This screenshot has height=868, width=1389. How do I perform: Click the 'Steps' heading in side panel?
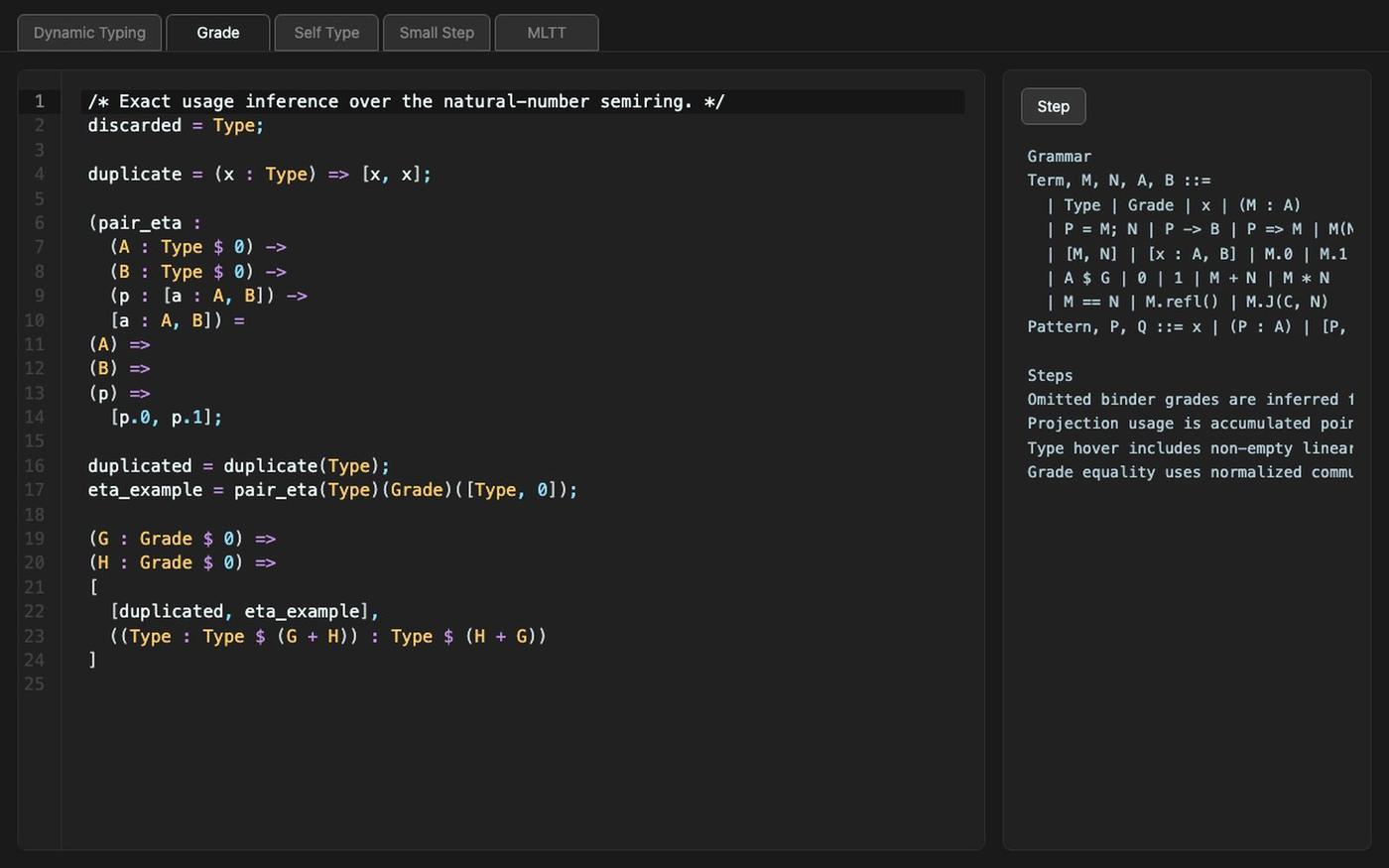[1050, 375]
